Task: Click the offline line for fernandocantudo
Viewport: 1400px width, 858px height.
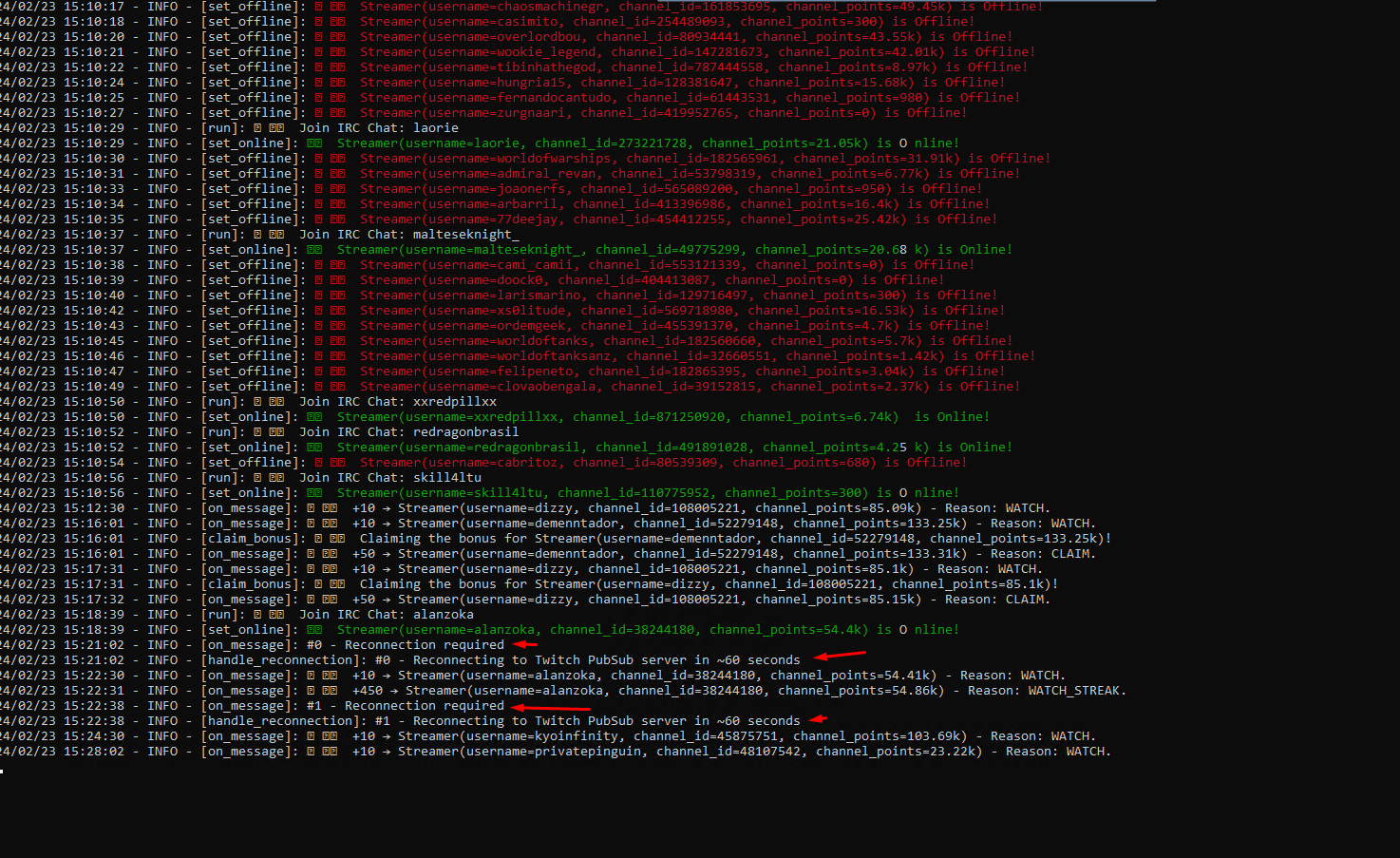Action: pyautogui.click(x=690, y=98)
